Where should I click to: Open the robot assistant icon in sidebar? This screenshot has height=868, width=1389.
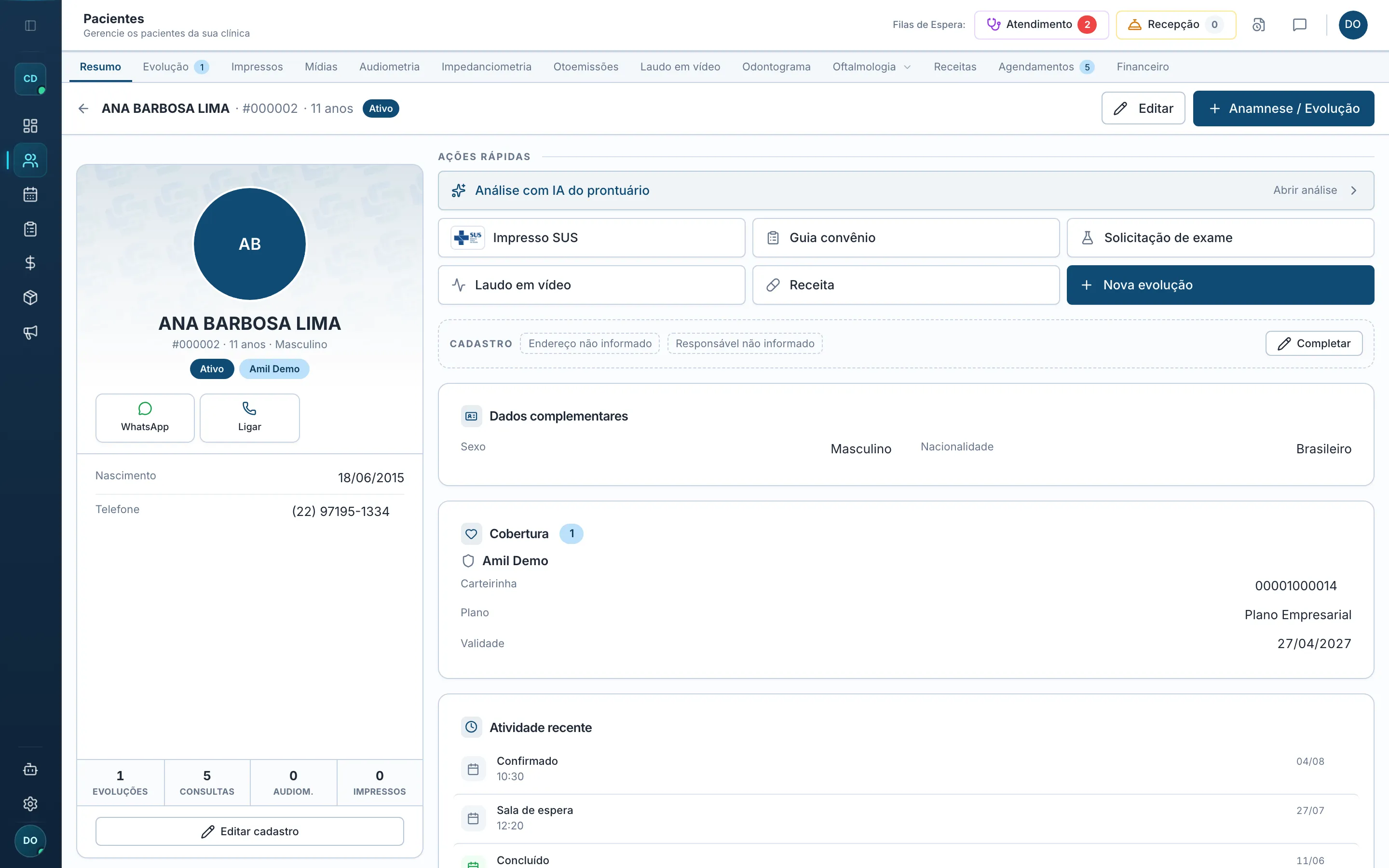[x=30, y=769]
